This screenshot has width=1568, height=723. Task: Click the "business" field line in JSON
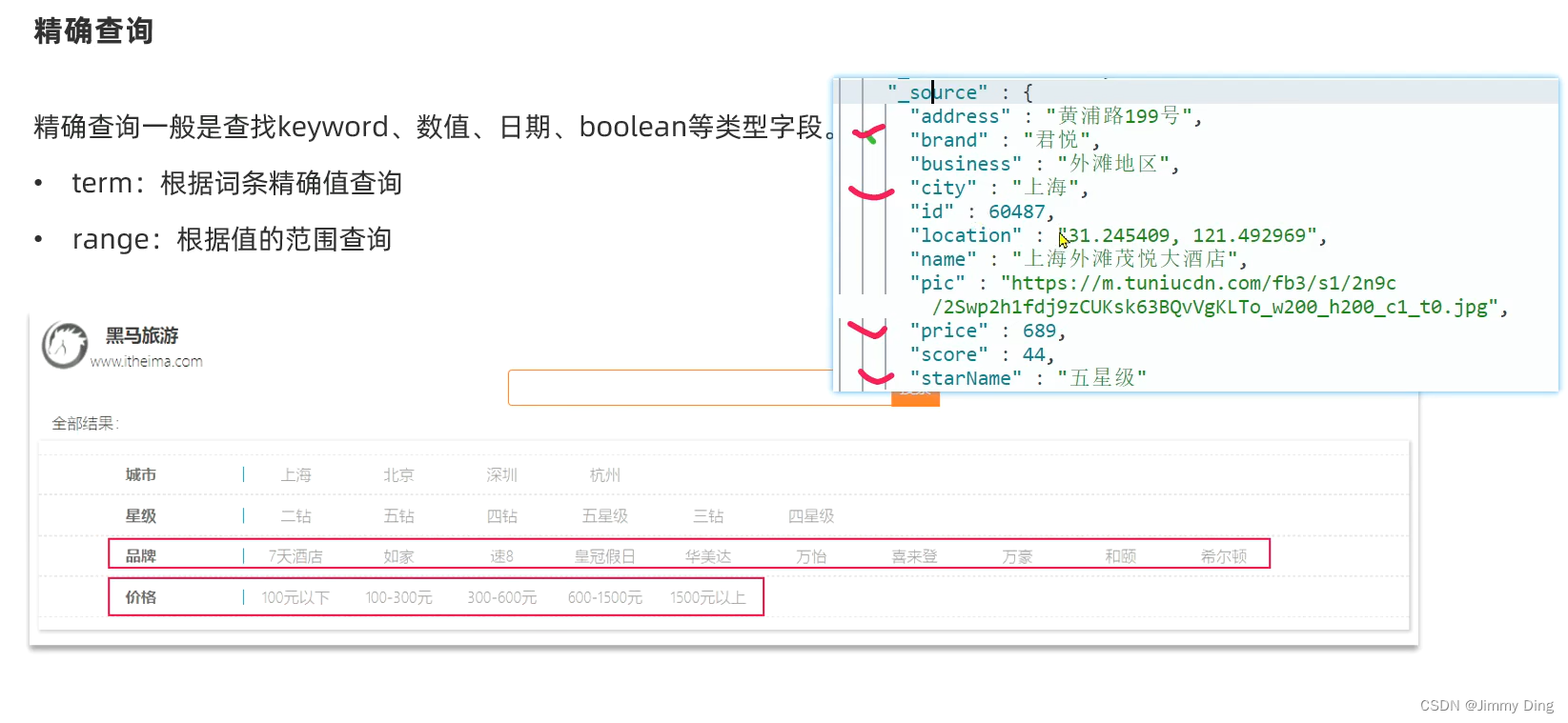coord(1045,164)
